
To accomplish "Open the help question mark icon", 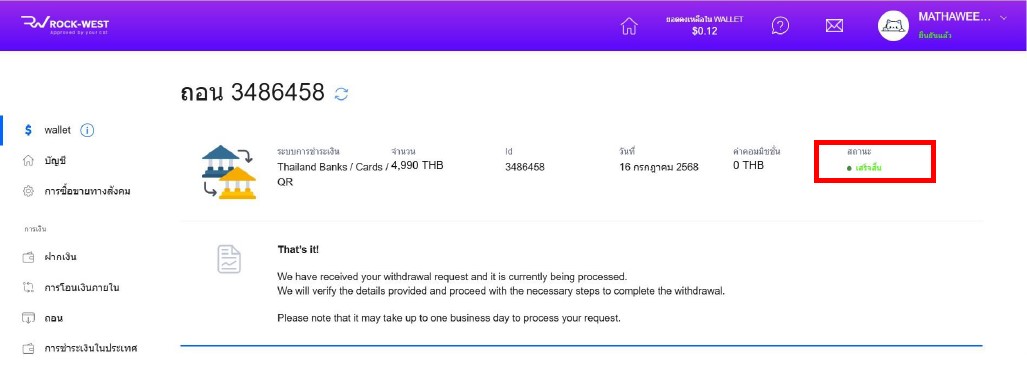I will click(780, 26).
